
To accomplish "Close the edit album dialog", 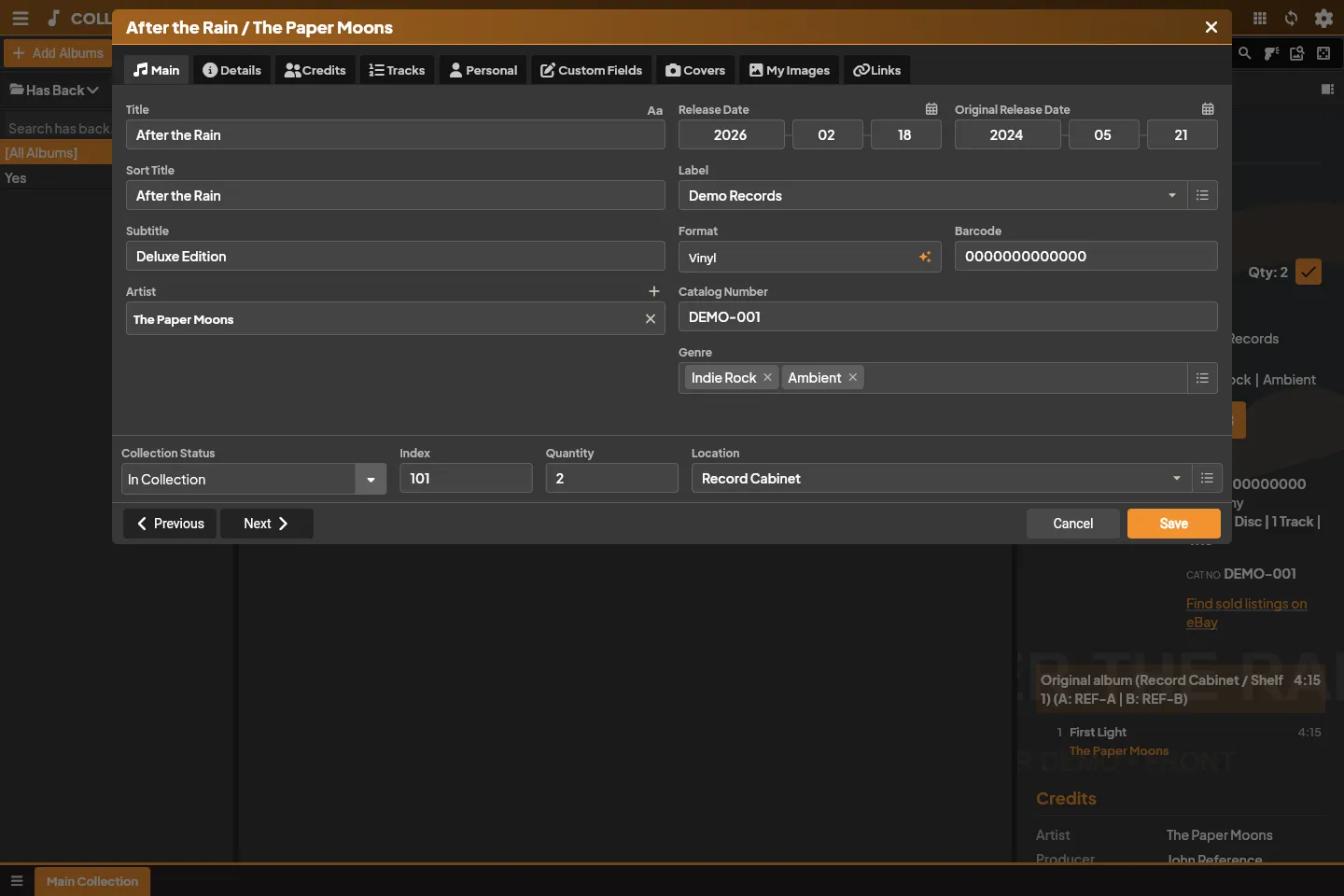I will pyautogui.click(x=1211, y=27).
